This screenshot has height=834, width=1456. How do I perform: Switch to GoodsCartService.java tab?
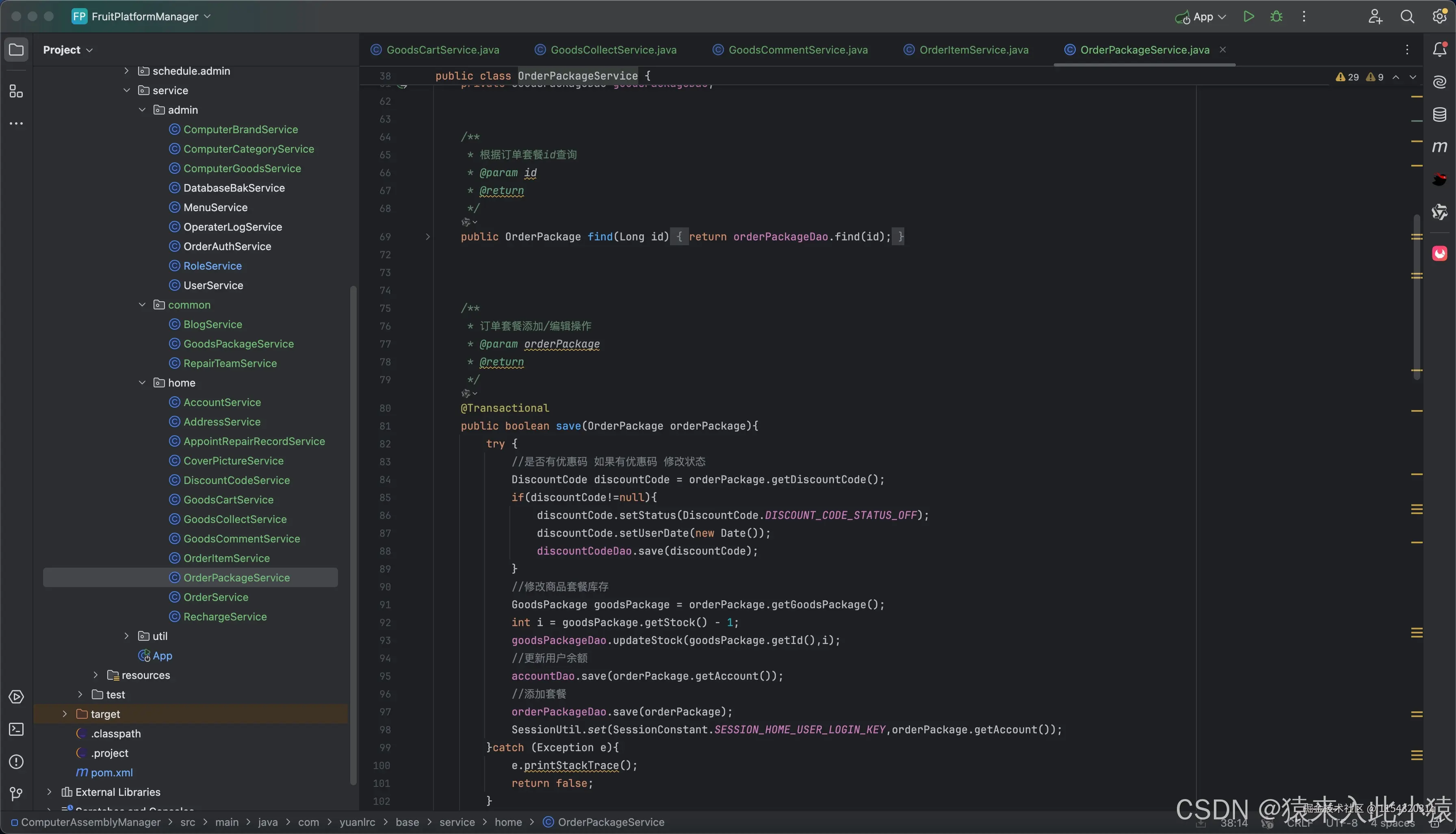click(442, 50)
